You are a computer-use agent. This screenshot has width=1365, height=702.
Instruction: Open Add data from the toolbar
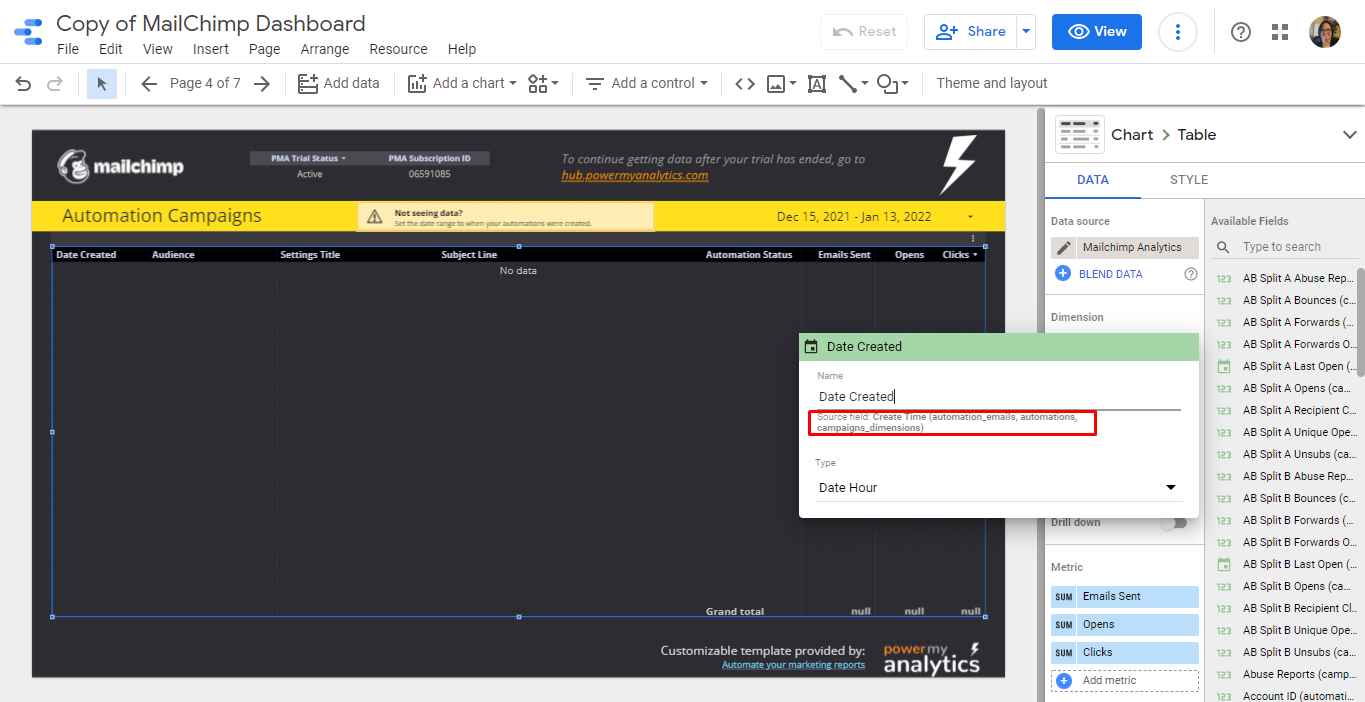coord(339,83)
